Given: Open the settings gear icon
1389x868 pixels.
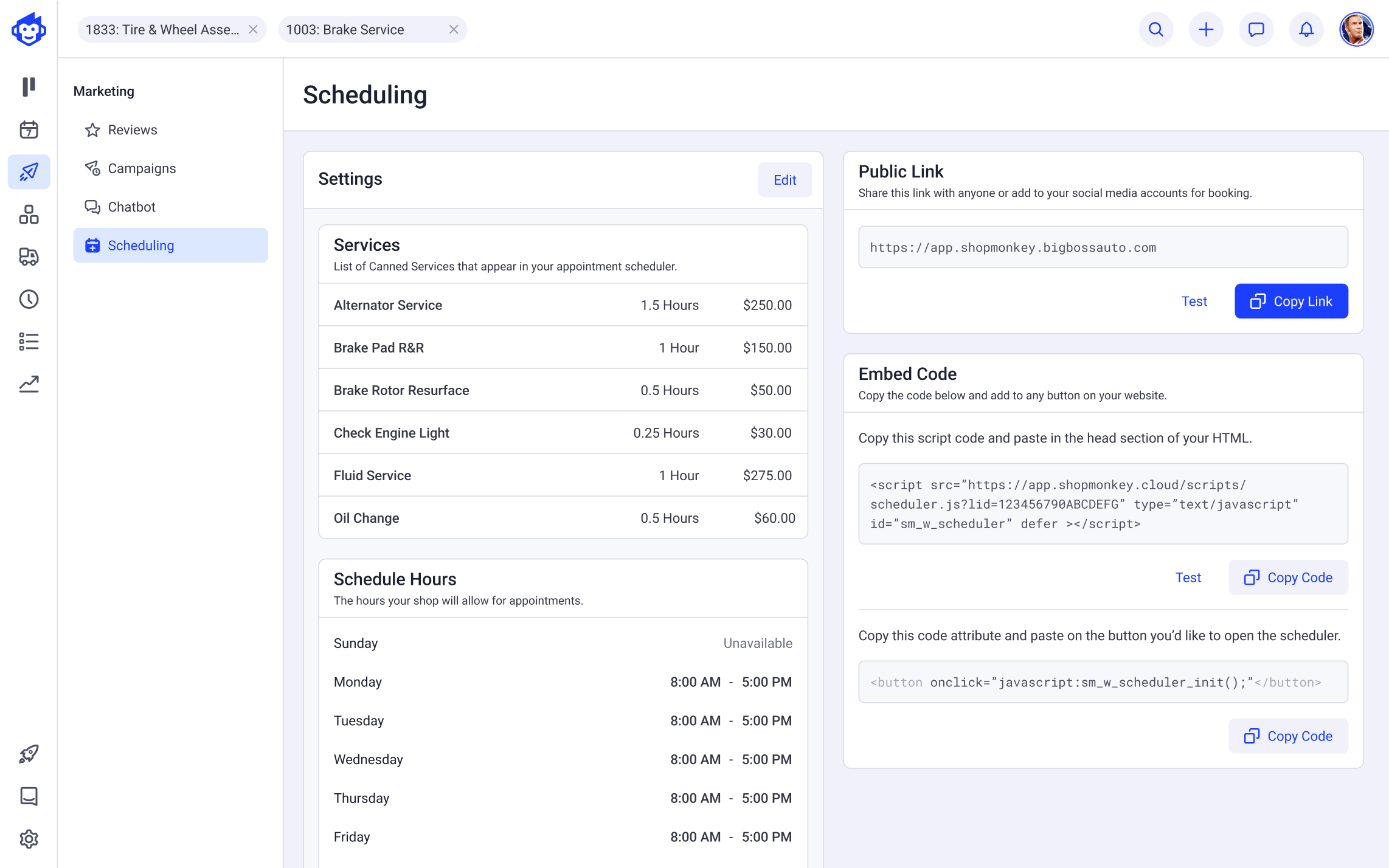Looking at the screenshot, I should 29,839.
